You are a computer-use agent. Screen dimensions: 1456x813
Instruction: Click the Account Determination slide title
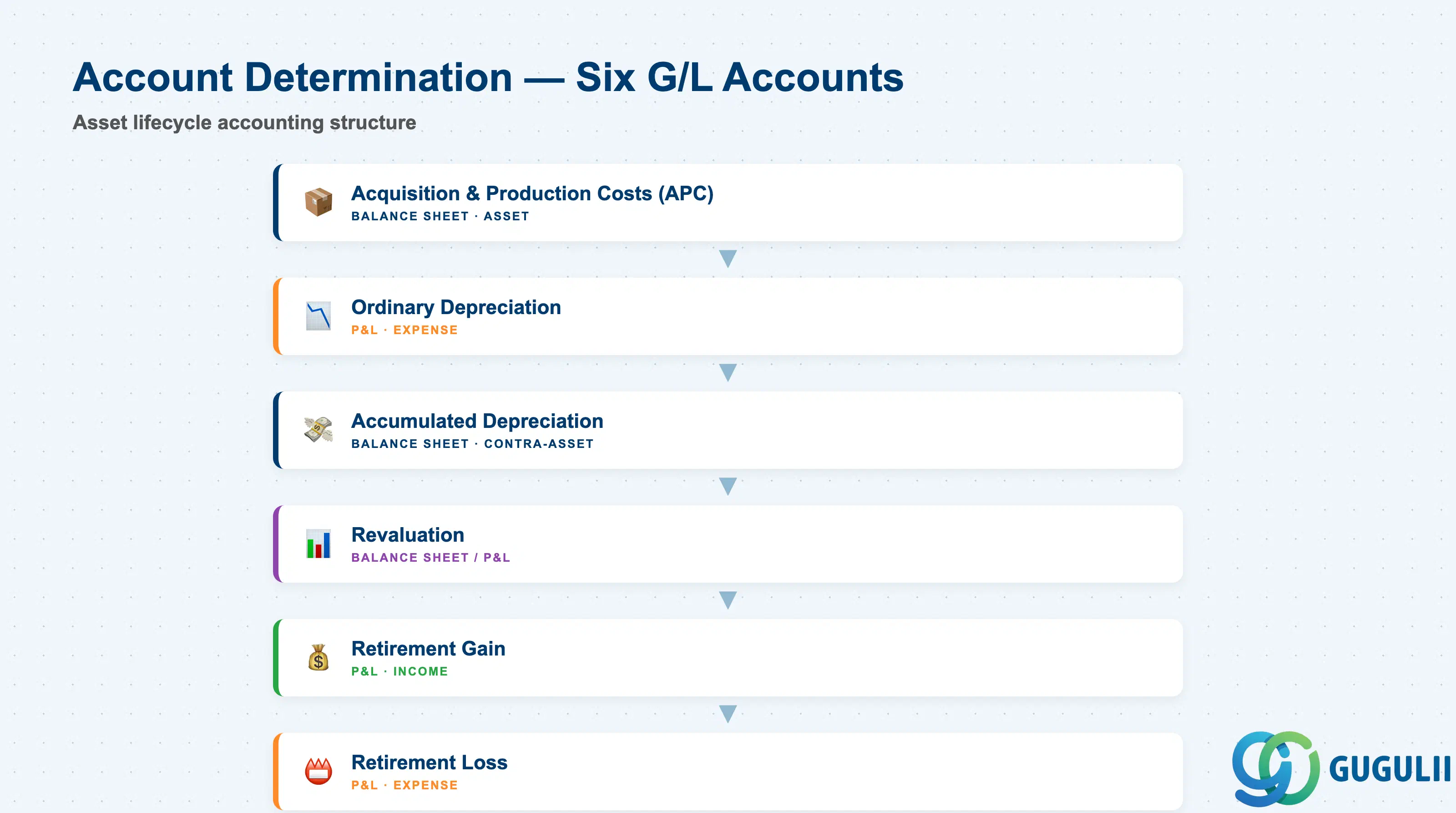click(x=488, y=77)
